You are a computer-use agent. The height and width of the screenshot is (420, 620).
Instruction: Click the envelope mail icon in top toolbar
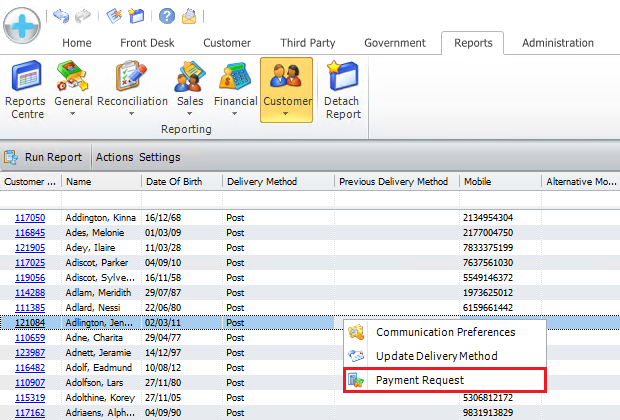189,16
